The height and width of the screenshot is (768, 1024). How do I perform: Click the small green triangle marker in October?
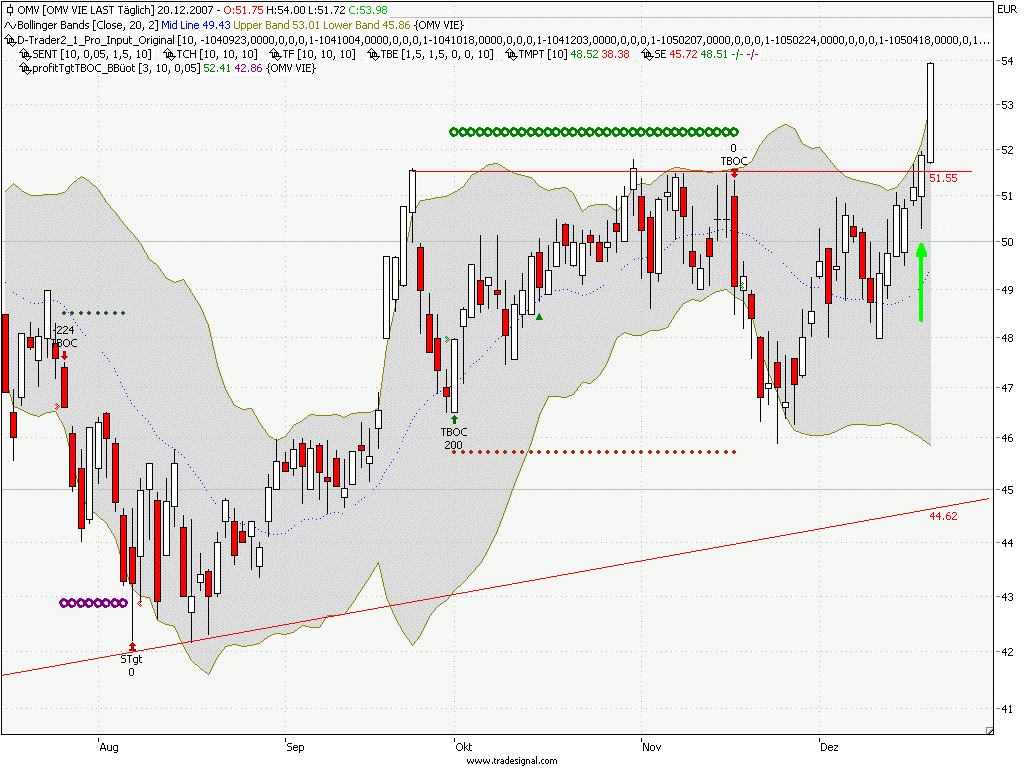pos(539,317)
